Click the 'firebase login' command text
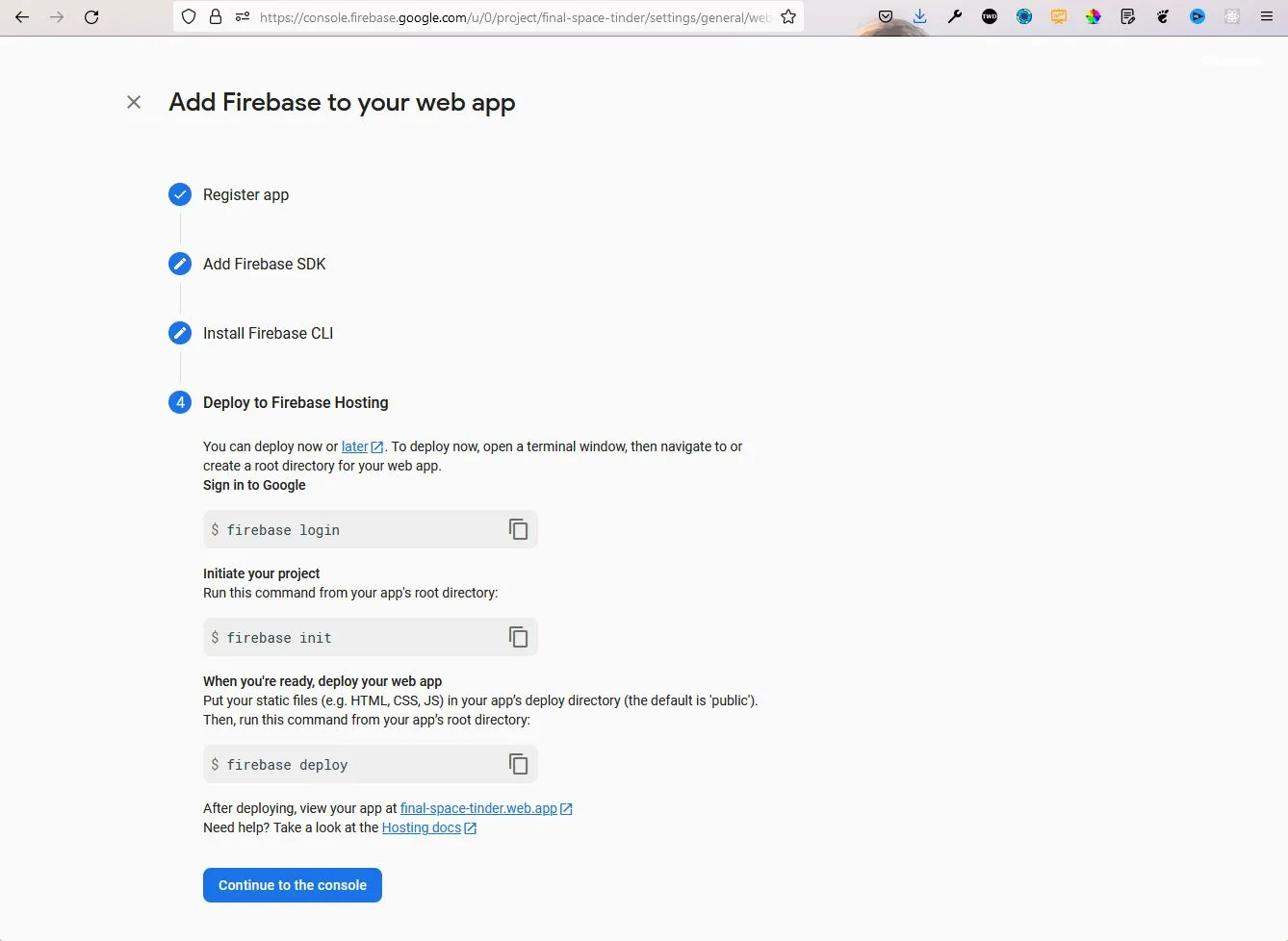The image size is (1288, 941). (x=283, y=530)
